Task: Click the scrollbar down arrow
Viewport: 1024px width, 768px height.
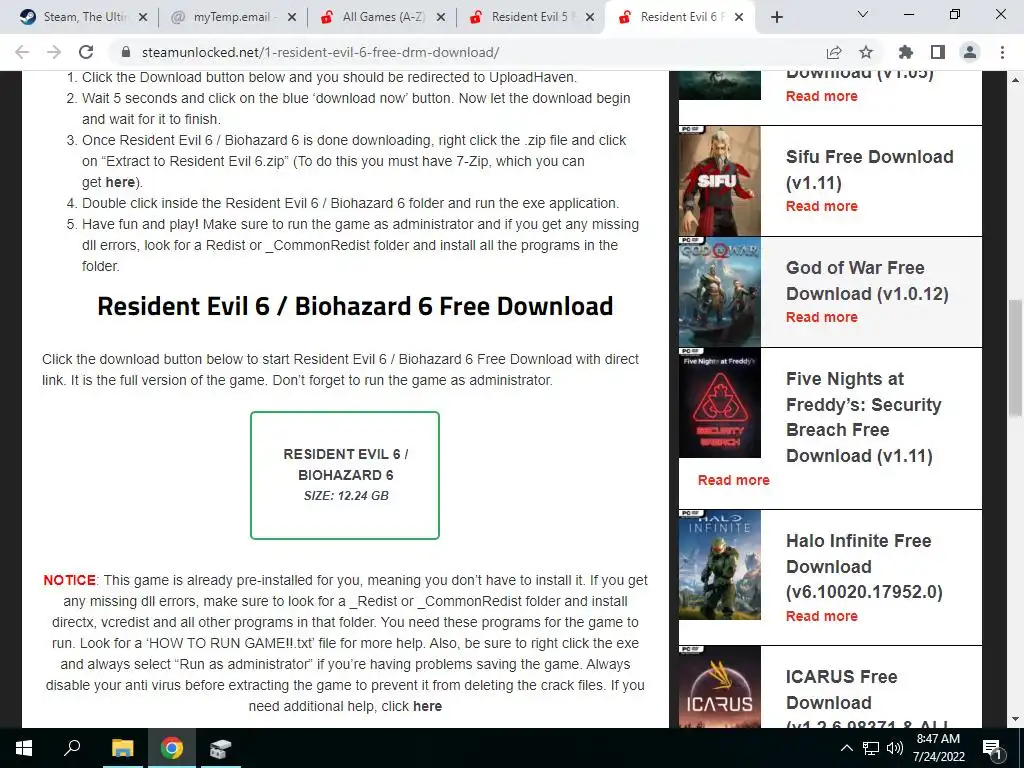Action: [1015, 720]
